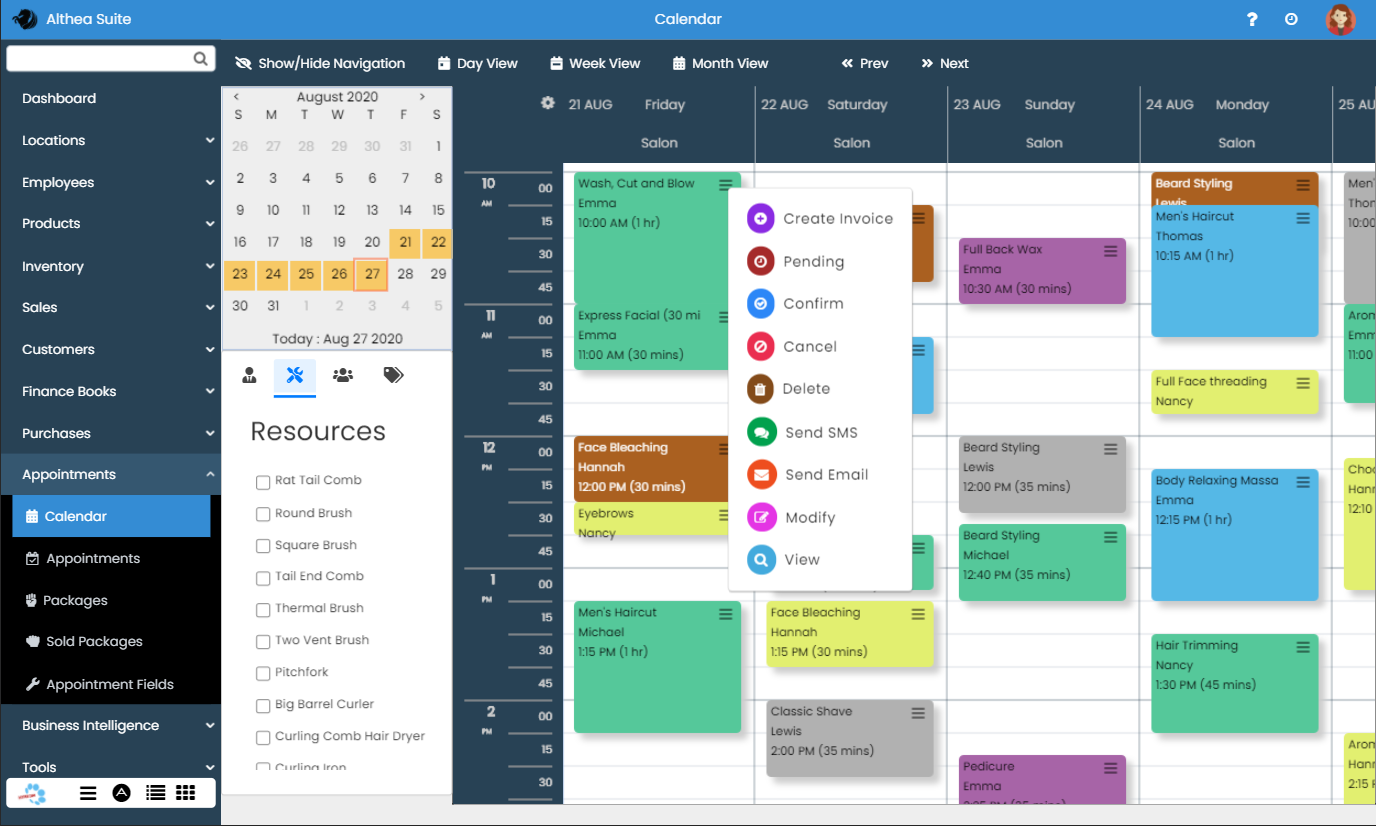
Task: Click the hamburger lines icon in bottom bar
Action: point(88,792)
